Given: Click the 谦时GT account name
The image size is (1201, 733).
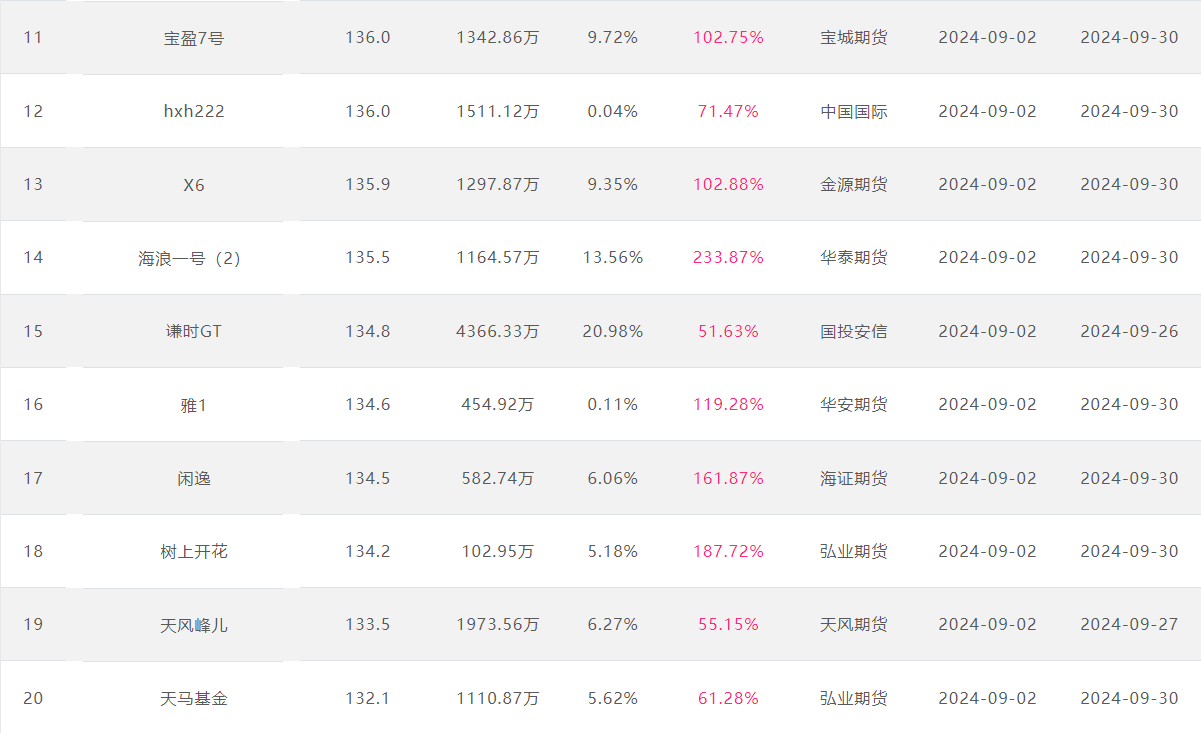Looking at the screenshot, I should [194, 331].
